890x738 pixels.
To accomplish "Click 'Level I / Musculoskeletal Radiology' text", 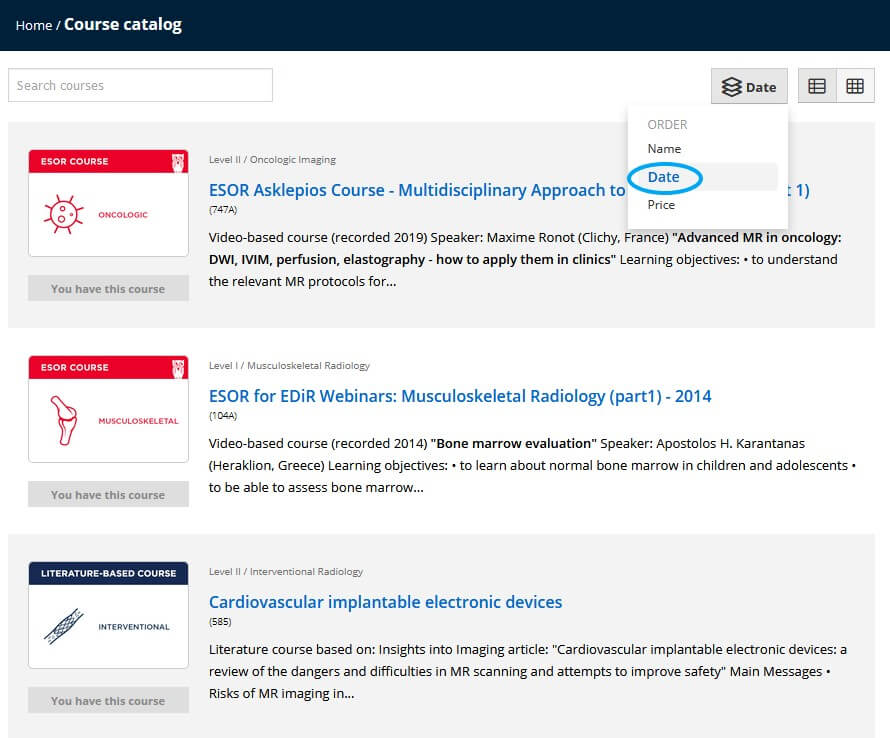I will (289, 366).
